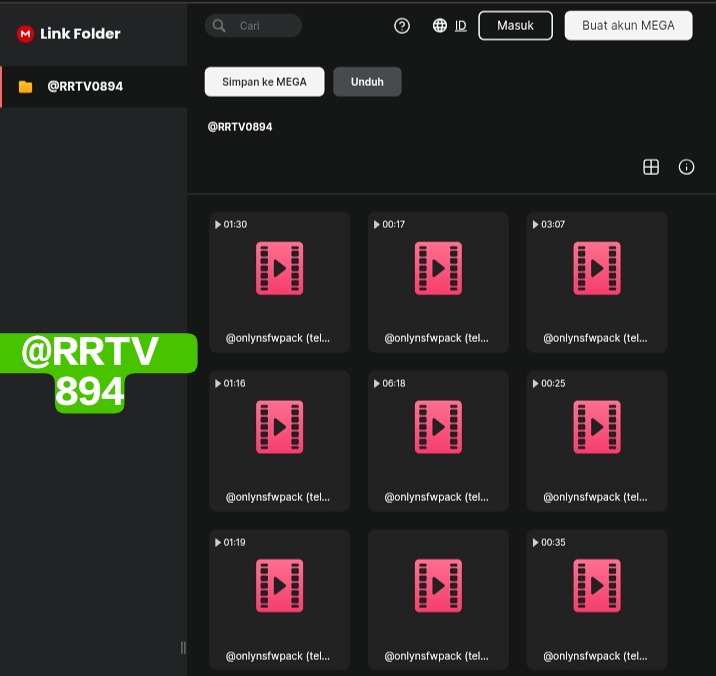Open the 00:25 video file icon
Image resolution: width=716 pixels, height=676 pixels.
pos(597,427)
